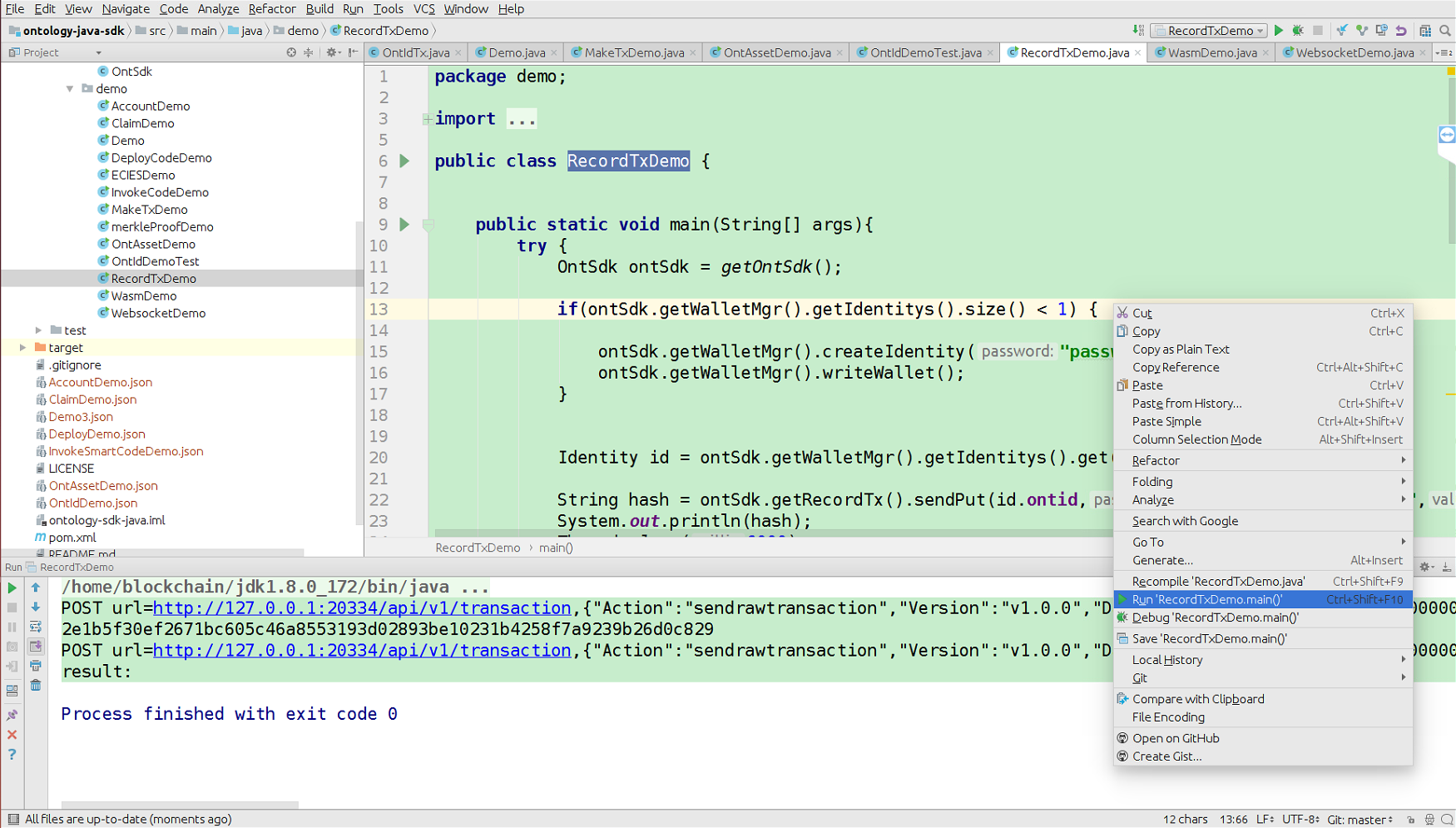
Task: Change UTF-8 file encoding in status bar
Action: click(x=1301, y=820)
